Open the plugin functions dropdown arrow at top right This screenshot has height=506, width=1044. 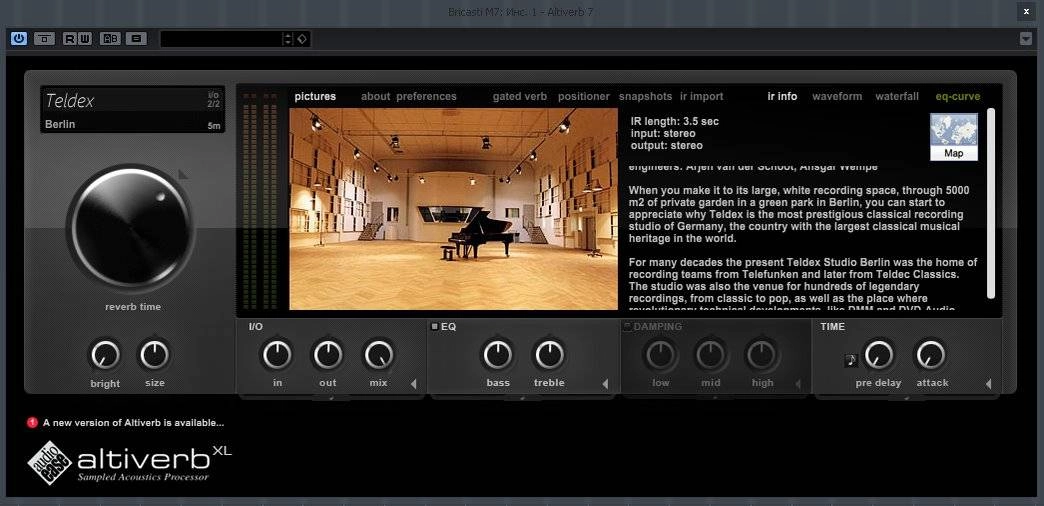[1026, 39]
